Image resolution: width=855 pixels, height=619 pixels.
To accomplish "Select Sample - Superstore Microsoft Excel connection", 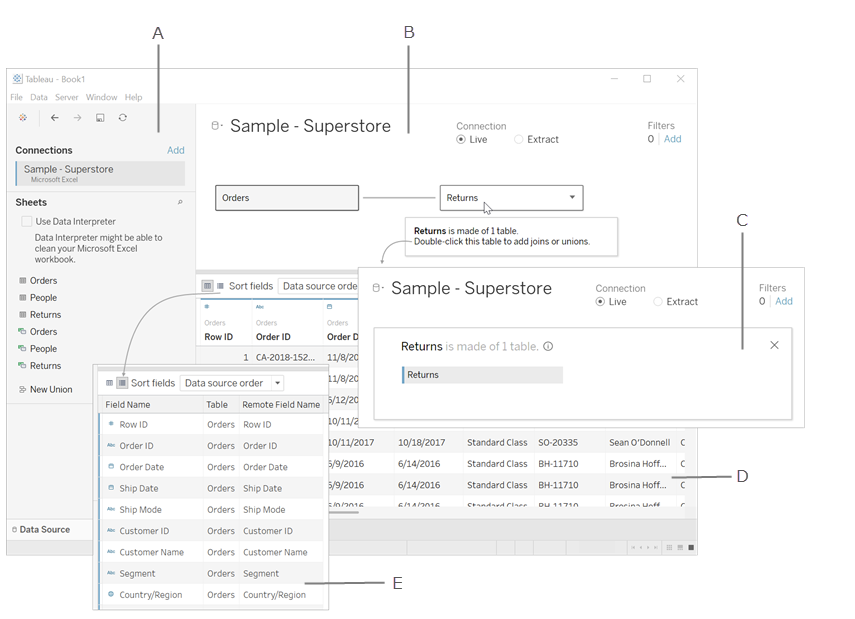I will (x=100, y=173).
